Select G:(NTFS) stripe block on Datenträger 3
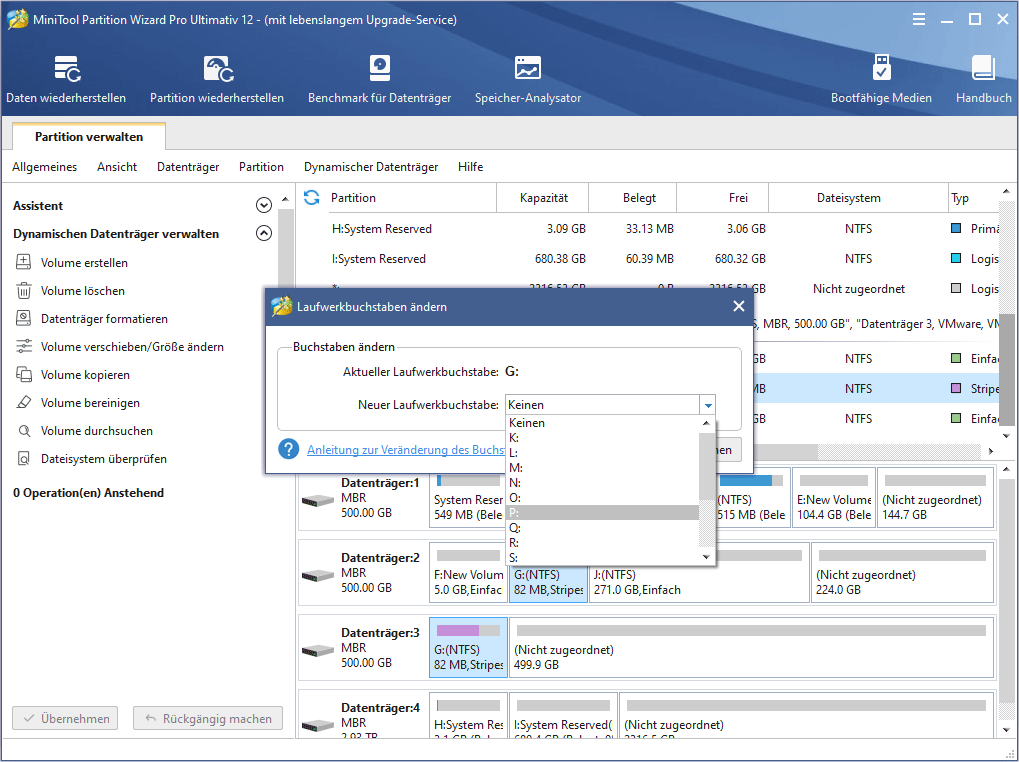The image size is (1019, 762). pyautogui.click(x=468, y=648)
